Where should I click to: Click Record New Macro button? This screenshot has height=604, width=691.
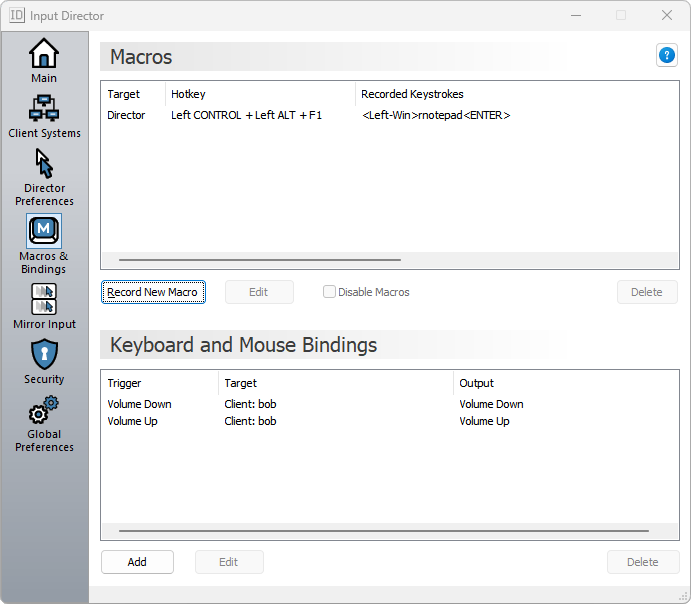coord(153,292)
